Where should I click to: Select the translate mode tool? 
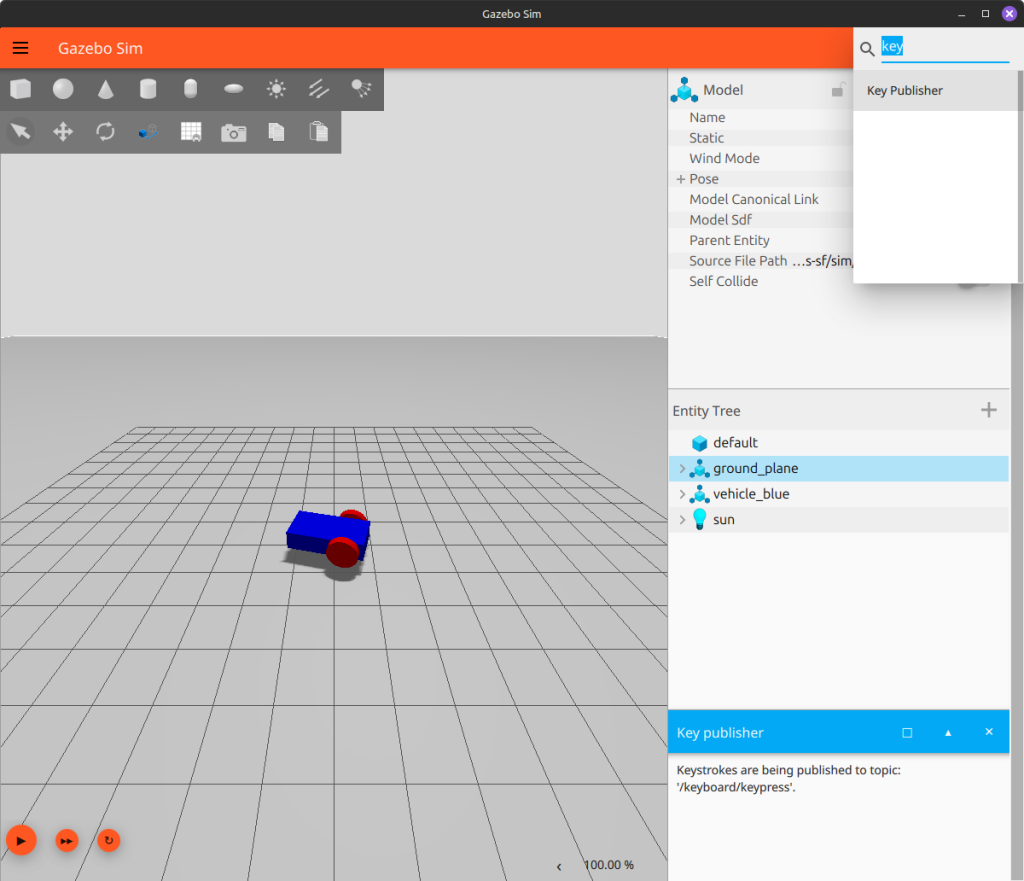tap(63, 132)
